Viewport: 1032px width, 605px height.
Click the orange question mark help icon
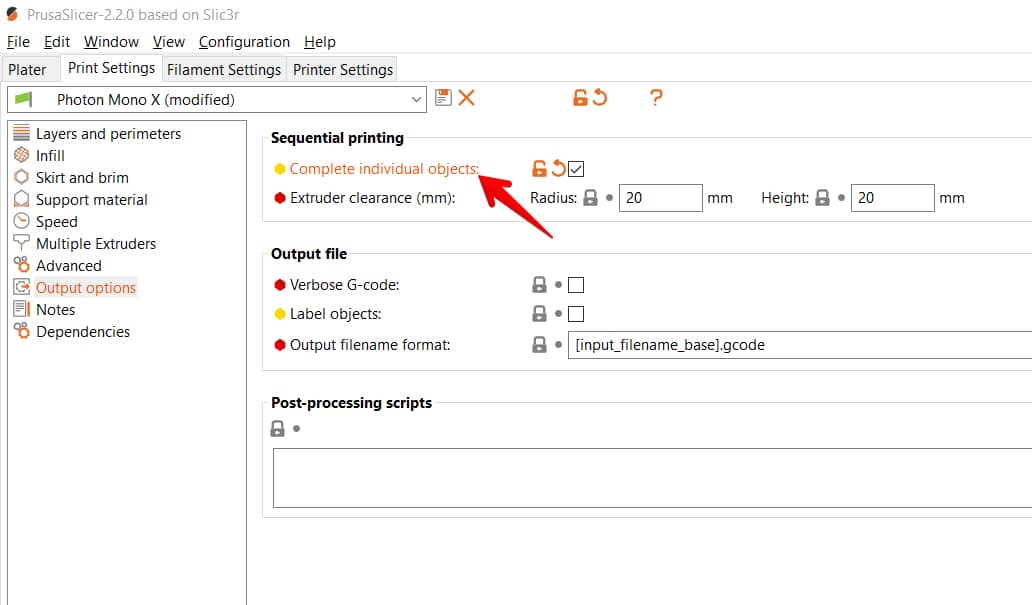(x=656, y=98)
